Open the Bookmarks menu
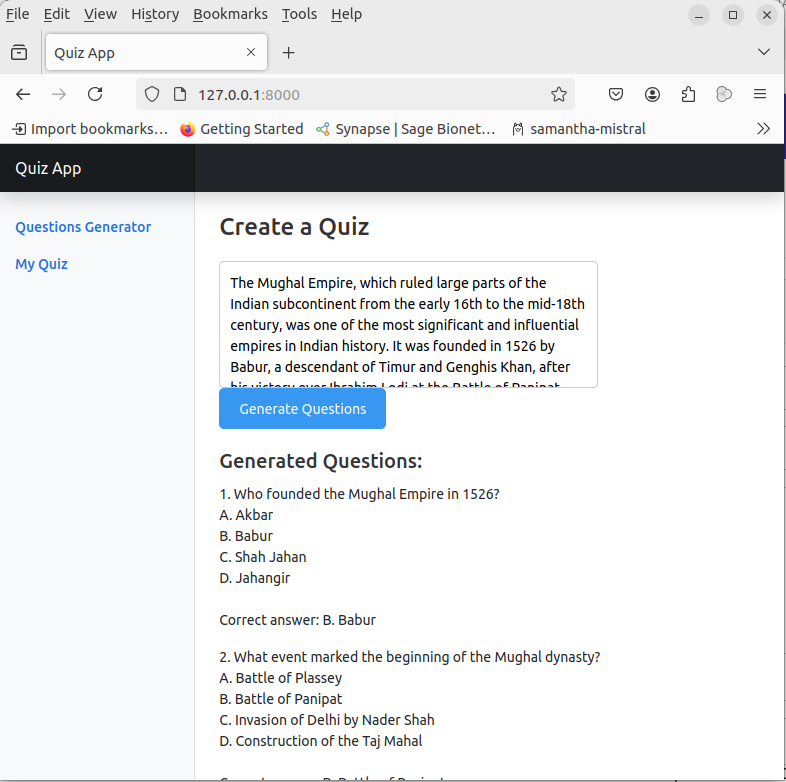The height and width of the screenshot is (782, 786). [230, 14]
